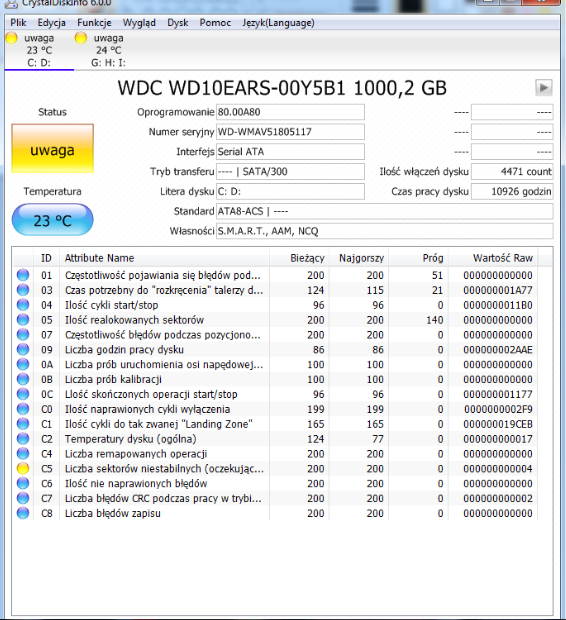Viewport: 566px width, 620px height.
Task: Click disk title WDC WD10EARS-00Y5B1 1000,2 GB
Action: point(282,88)
